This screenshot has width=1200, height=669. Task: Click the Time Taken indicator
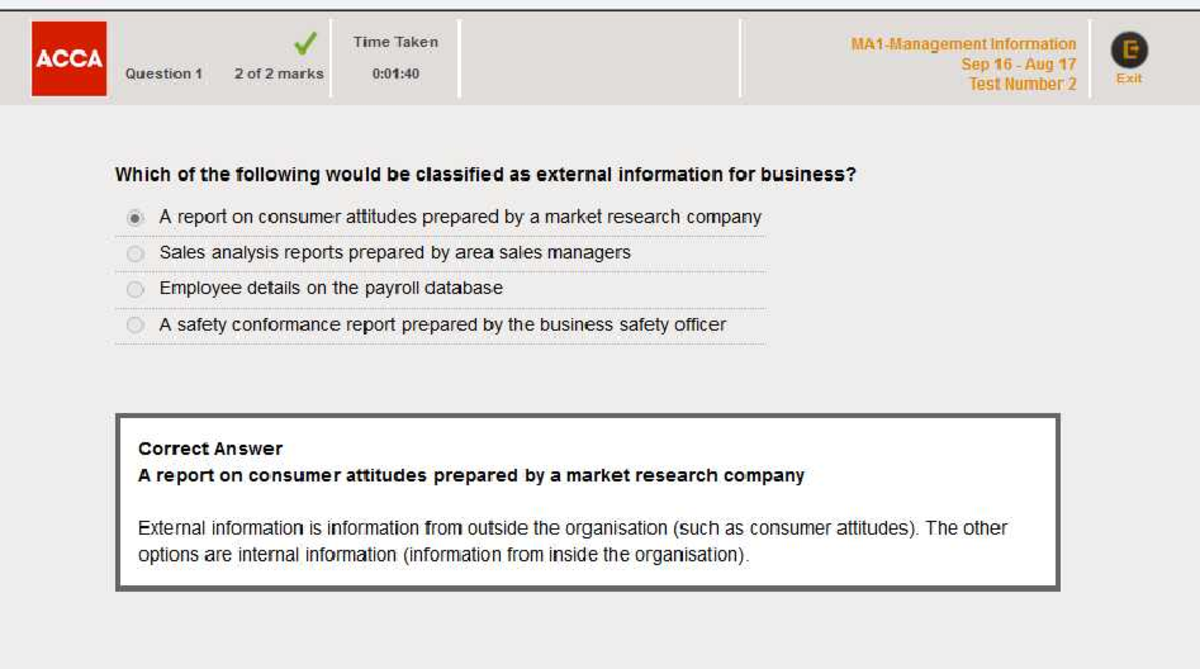pyautogui.click(x=394, y=42)
